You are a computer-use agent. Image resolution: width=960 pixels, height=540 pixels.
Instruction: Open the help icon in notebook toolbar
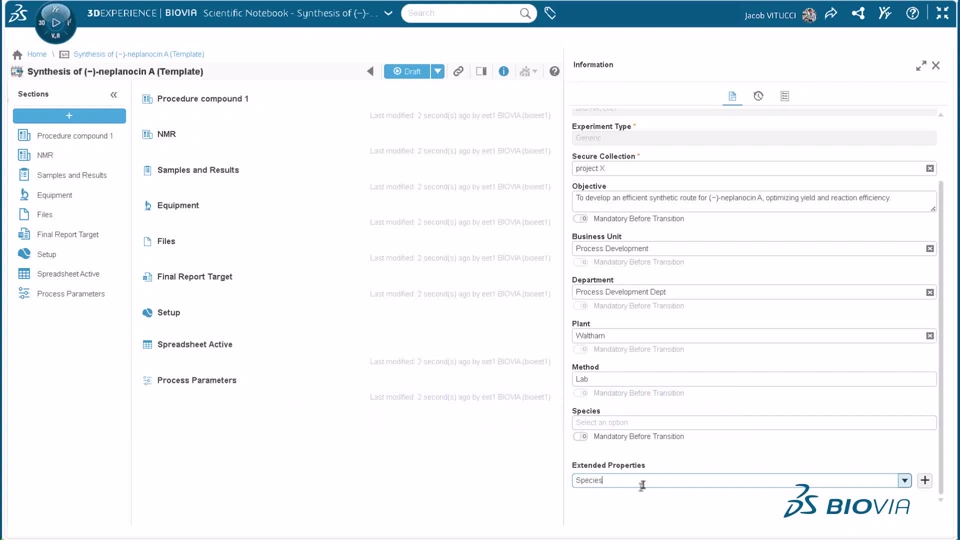click(x=554, y=72)
